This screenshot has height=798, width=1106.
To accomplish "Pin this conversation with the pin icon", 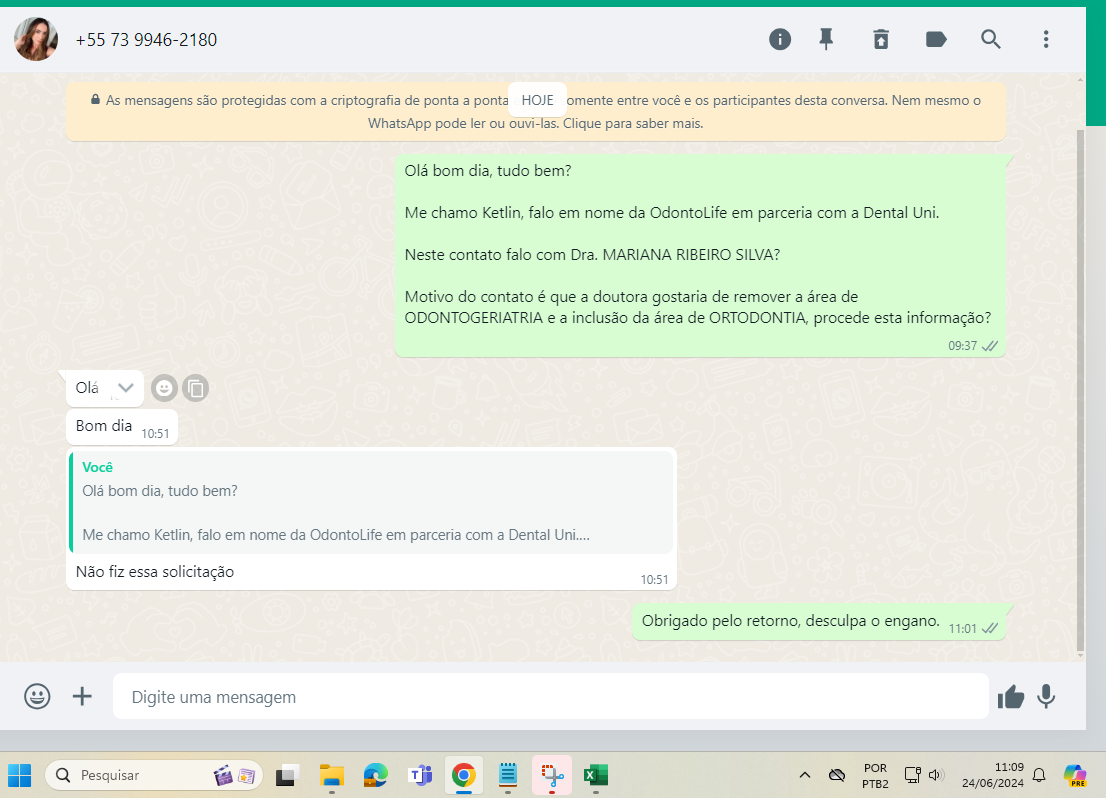I will (x=826, y=40).
